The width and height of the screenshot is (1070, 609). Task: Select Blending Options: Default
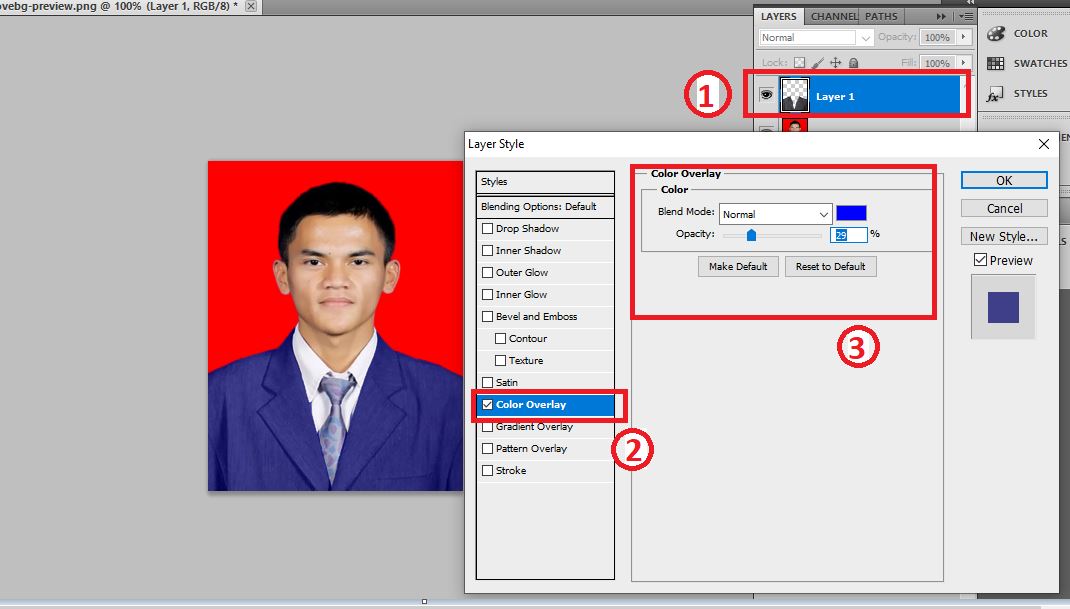pyautogui.click(x=545, y=206)
